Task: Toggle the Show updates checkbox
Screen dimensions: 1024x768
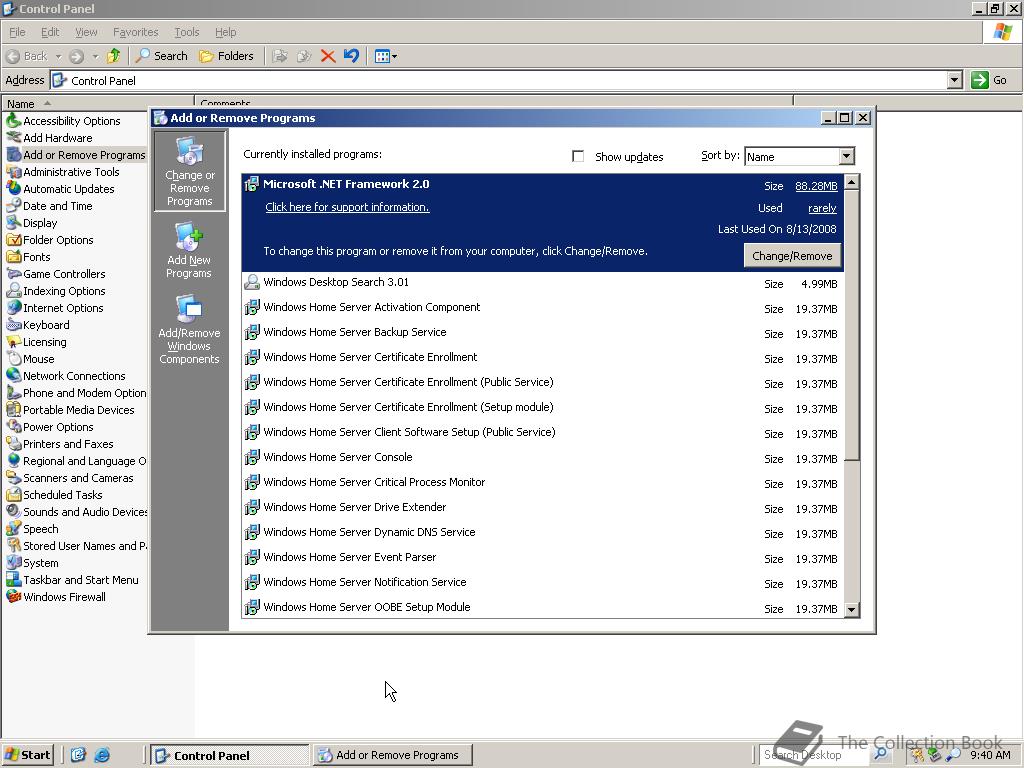Action: [x=578, y=156]
